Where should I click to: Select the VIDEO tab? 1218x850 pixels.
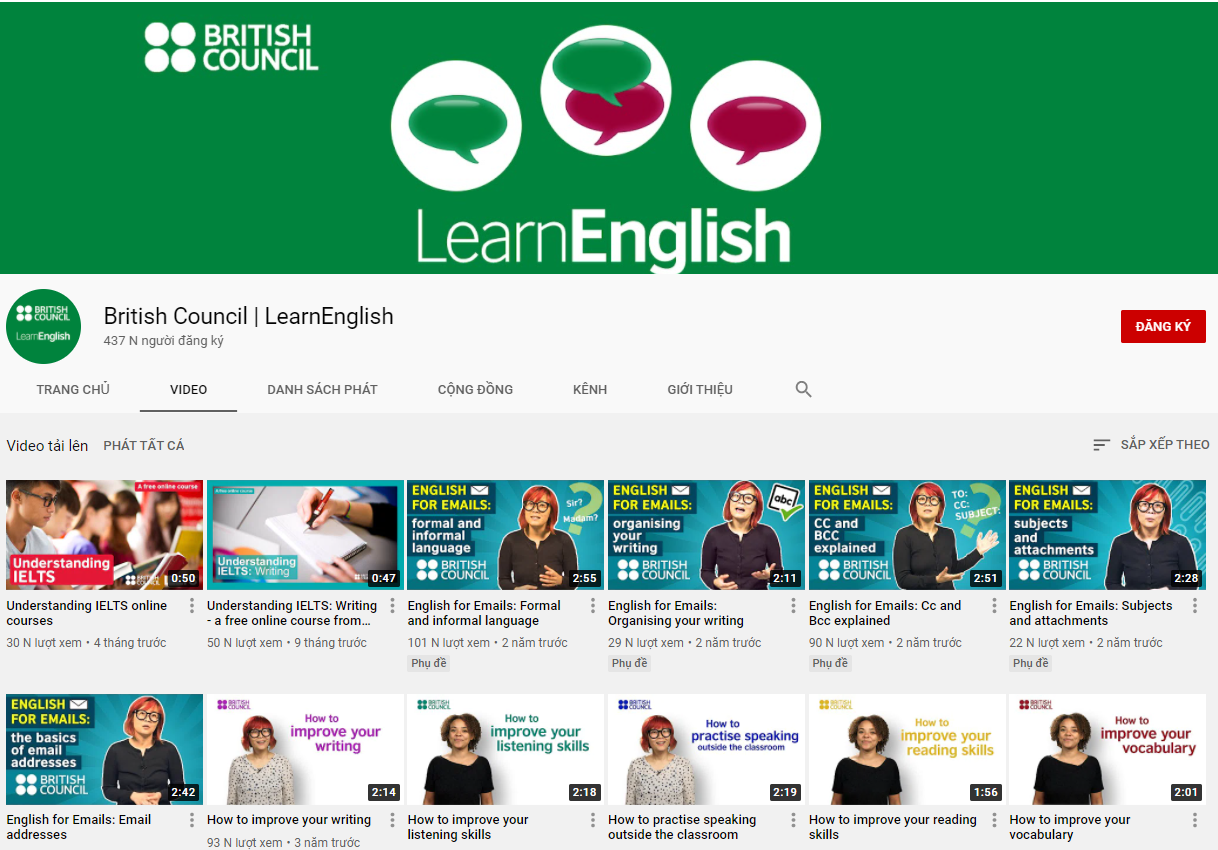188,389
